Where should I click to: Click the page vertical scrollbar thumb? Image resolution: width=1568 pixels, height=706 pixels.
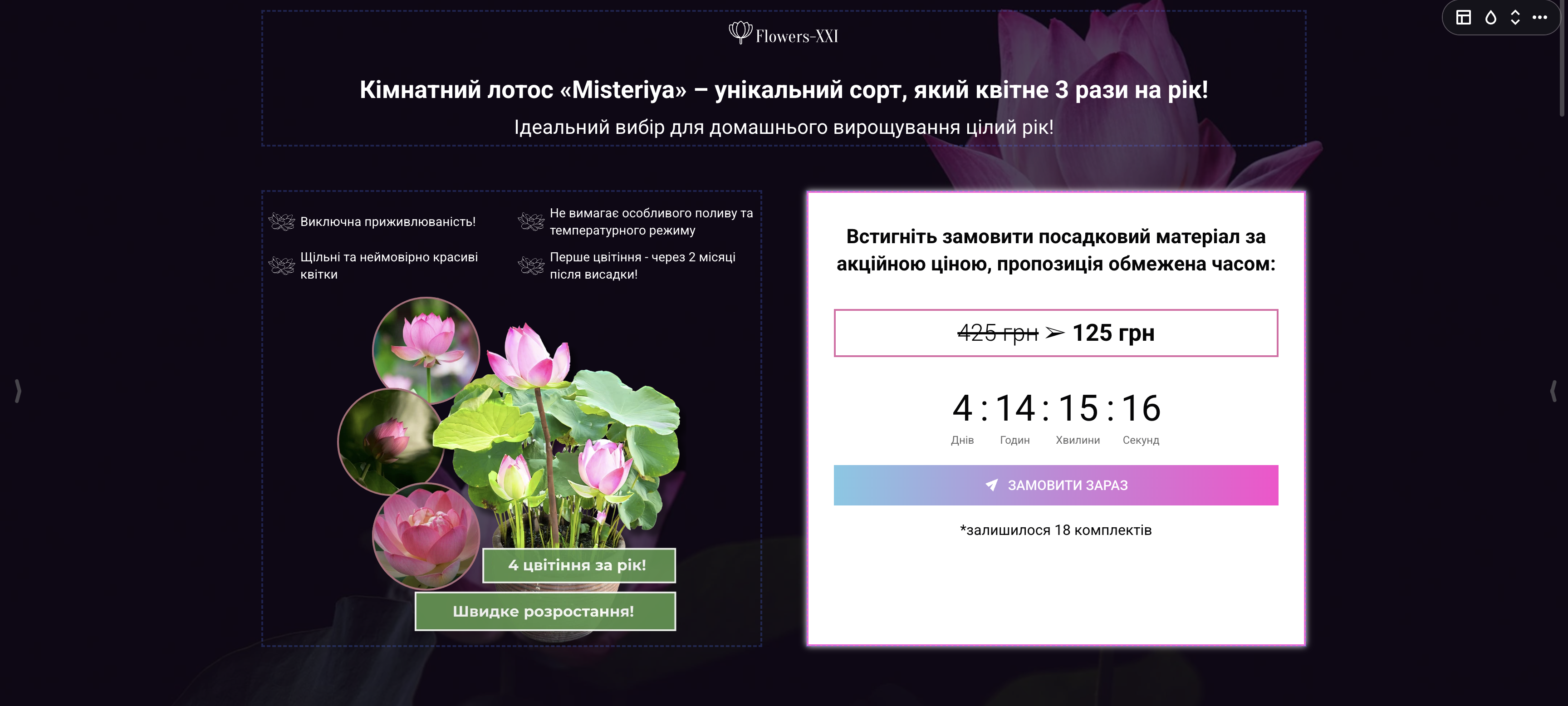pos(1563,58)
